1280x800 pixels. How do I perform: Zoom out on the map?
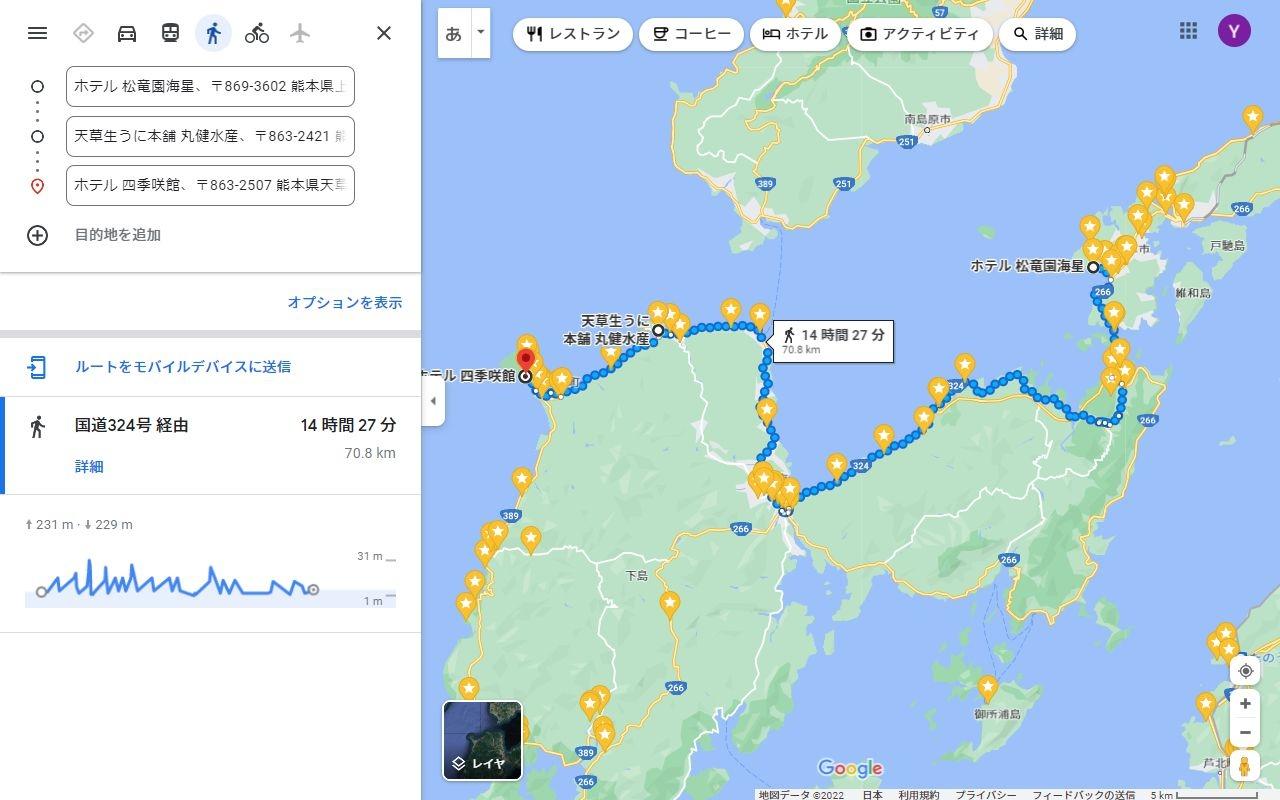pos(1245,733)
